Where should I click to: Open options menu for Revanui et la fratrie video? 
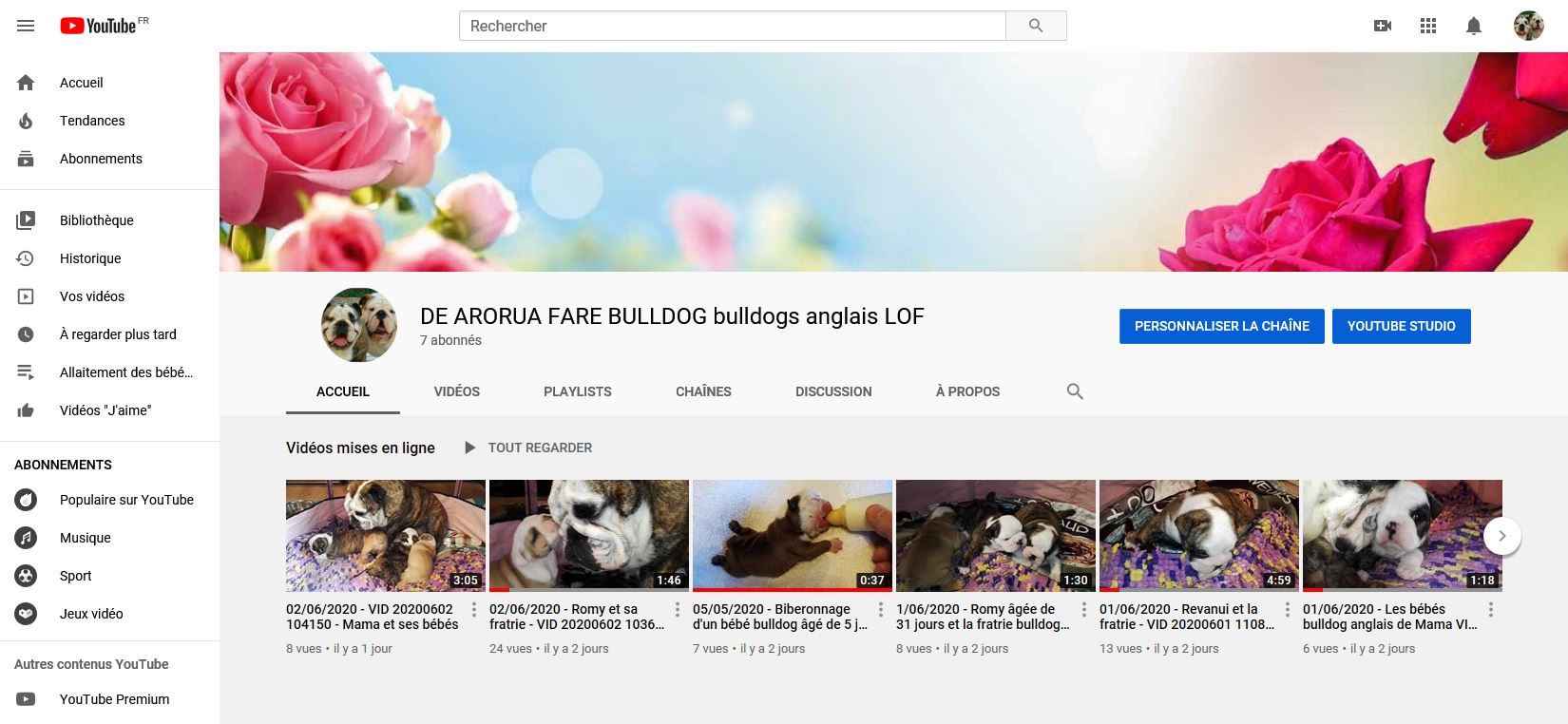pyautogui.click(x=1288, y=610)
